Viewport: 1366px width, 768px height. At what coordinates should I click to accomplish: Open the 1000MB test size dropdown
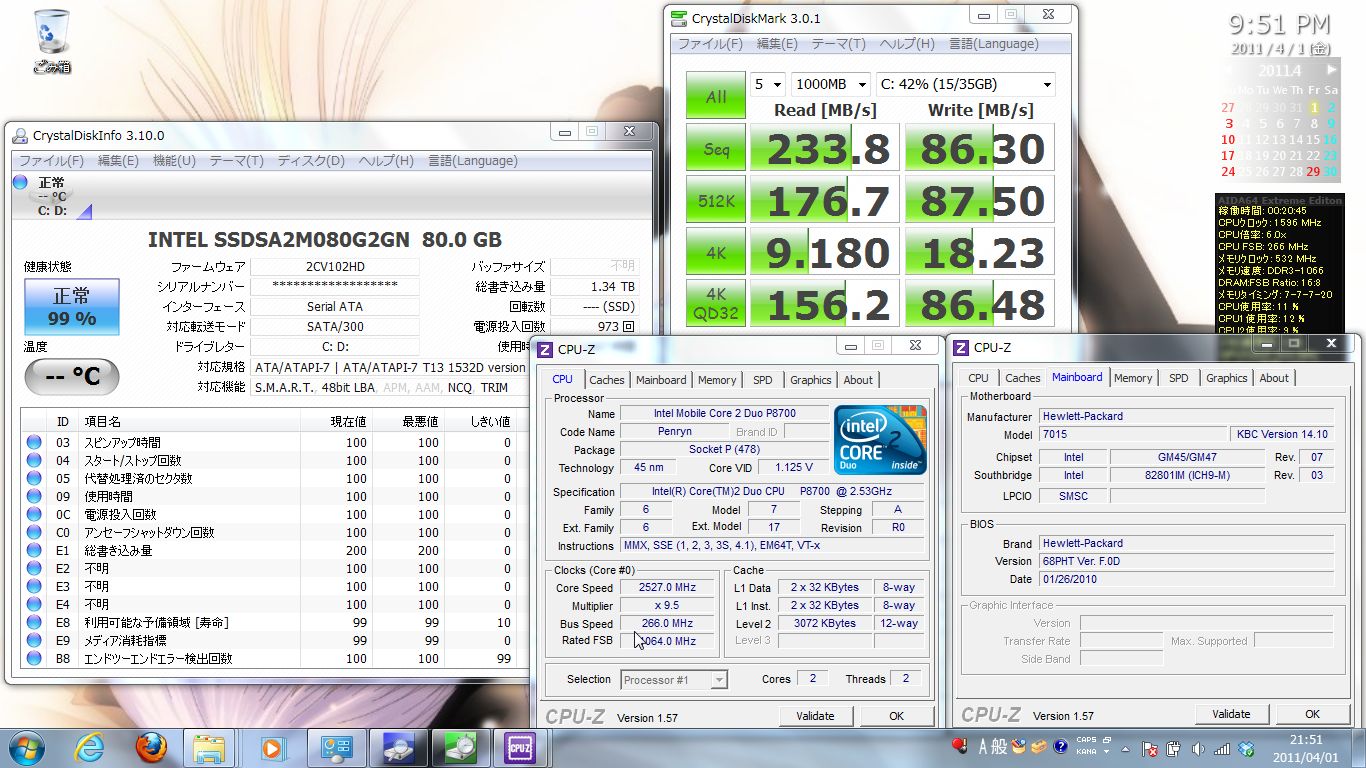pyautogui.click(x=830, y=84)
